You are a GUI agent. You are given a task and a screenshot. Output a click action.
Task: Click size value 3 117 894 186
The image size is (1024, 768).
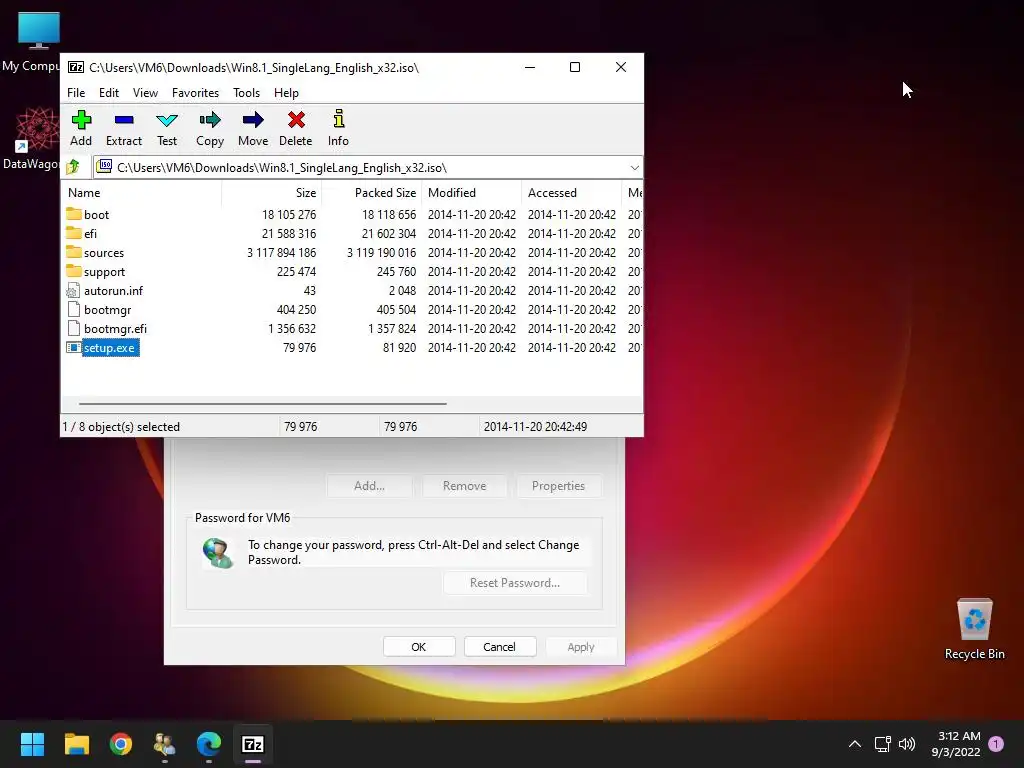(281, 252)
